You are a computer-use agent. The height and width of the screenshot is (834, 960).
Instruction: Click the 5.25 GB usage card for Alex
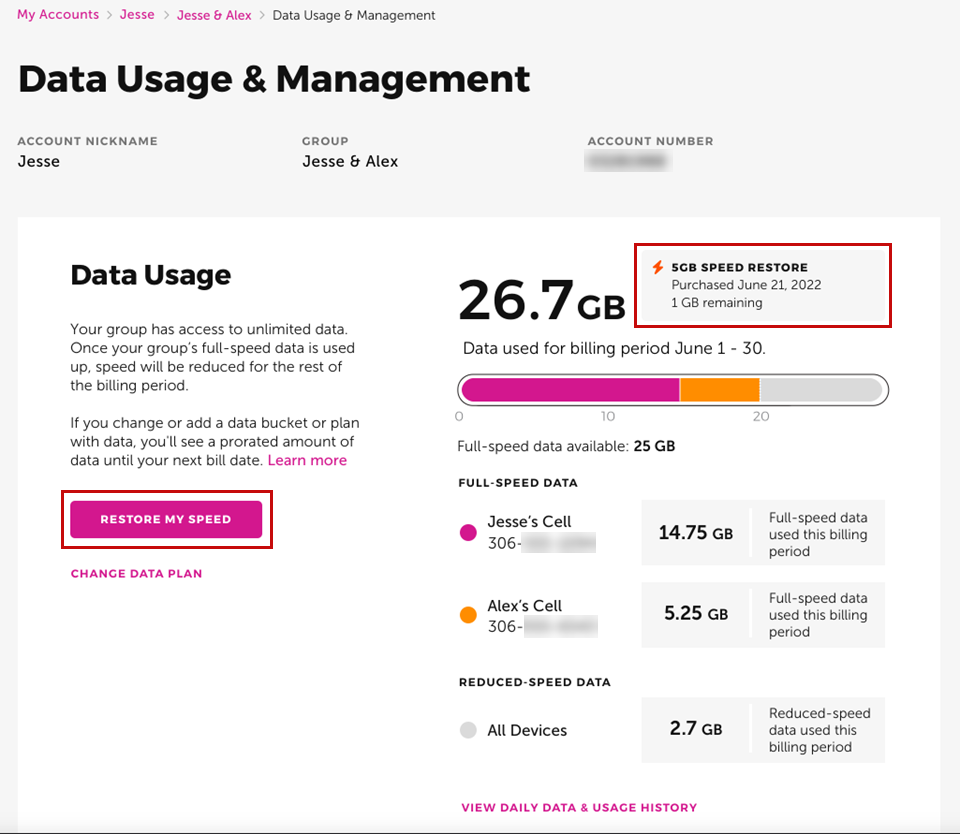(763, 615)
